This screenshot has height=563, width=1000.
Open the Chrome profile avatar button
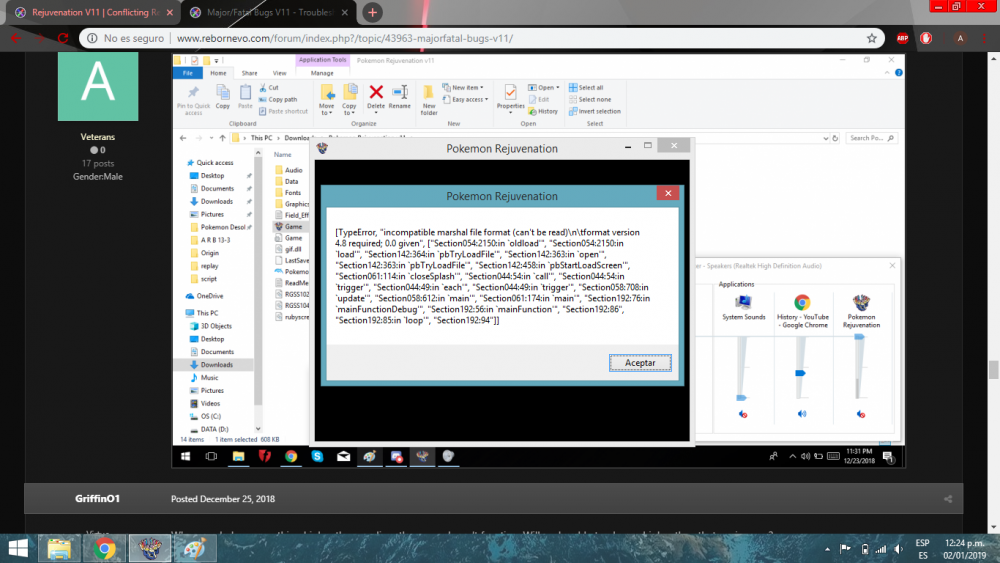(960, 38)
